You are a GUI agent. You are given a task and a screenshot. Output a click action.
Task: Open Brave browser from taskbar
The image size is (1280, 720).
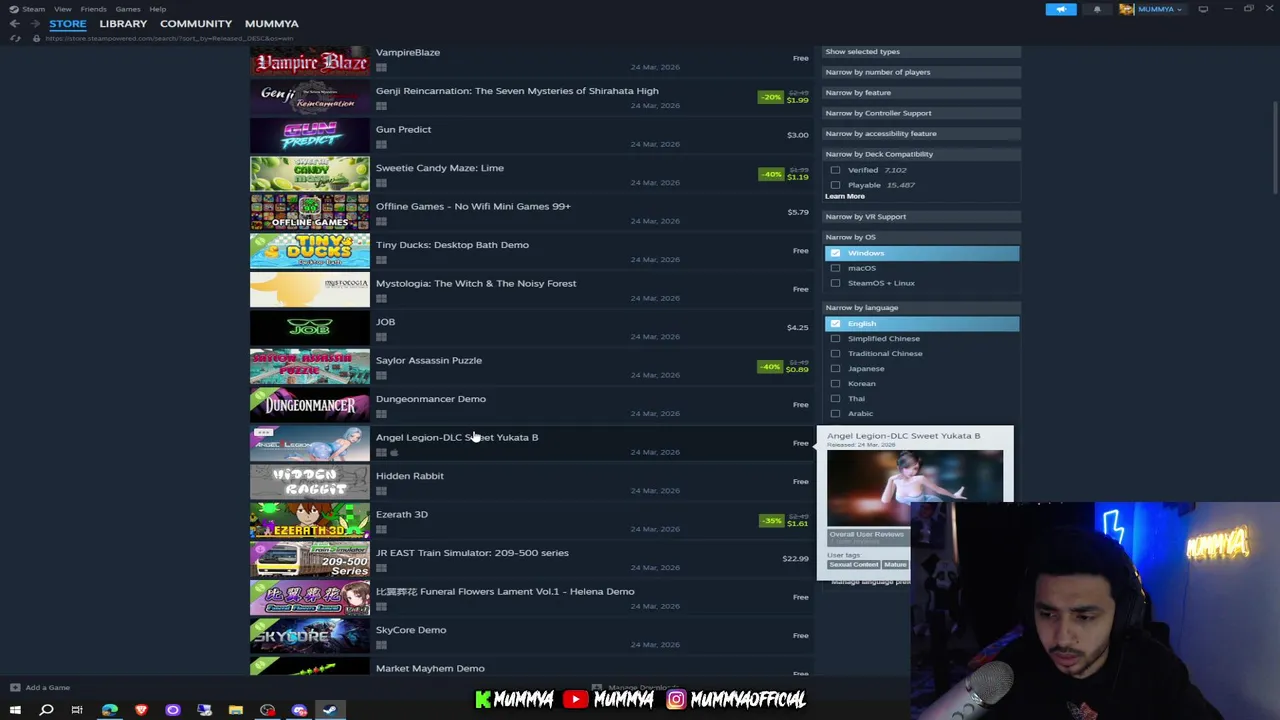(141, 710)
